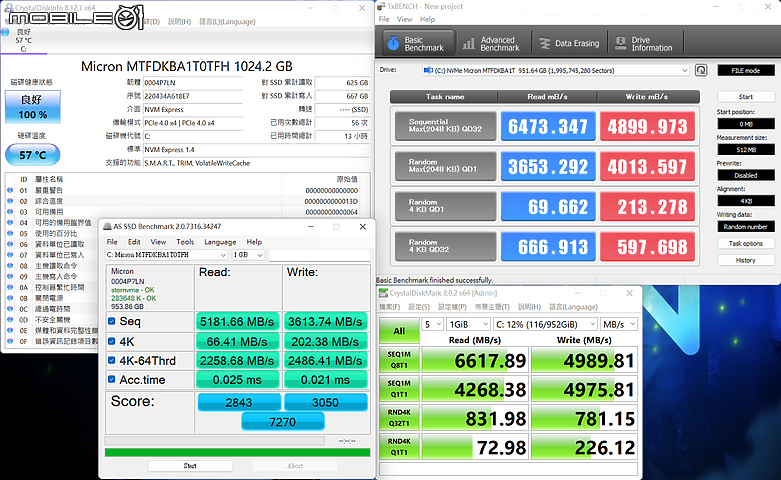Click the status dot for attribute 0D in CrystalDiskInfo
The height and width of the screenshot is (480, 781).
pyautogui.click(x=10, y=320)
